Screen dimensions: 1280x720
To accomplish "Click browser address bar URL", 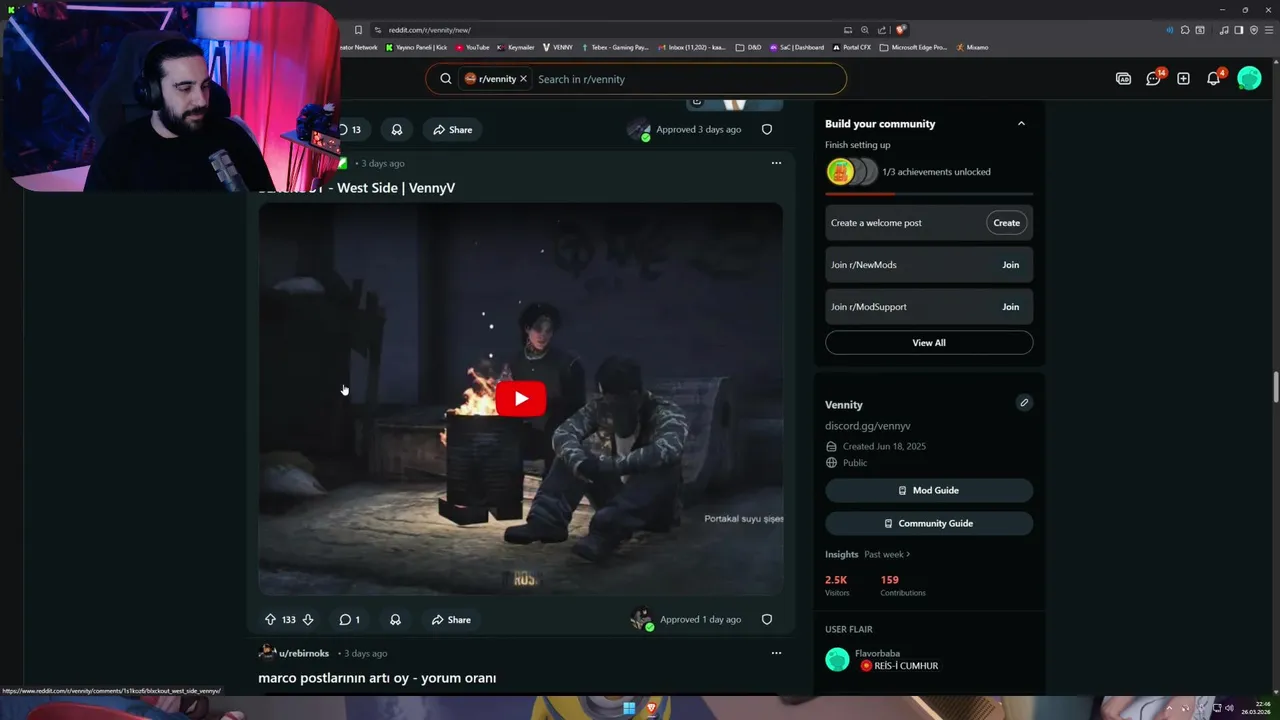I will click(430, 30).
